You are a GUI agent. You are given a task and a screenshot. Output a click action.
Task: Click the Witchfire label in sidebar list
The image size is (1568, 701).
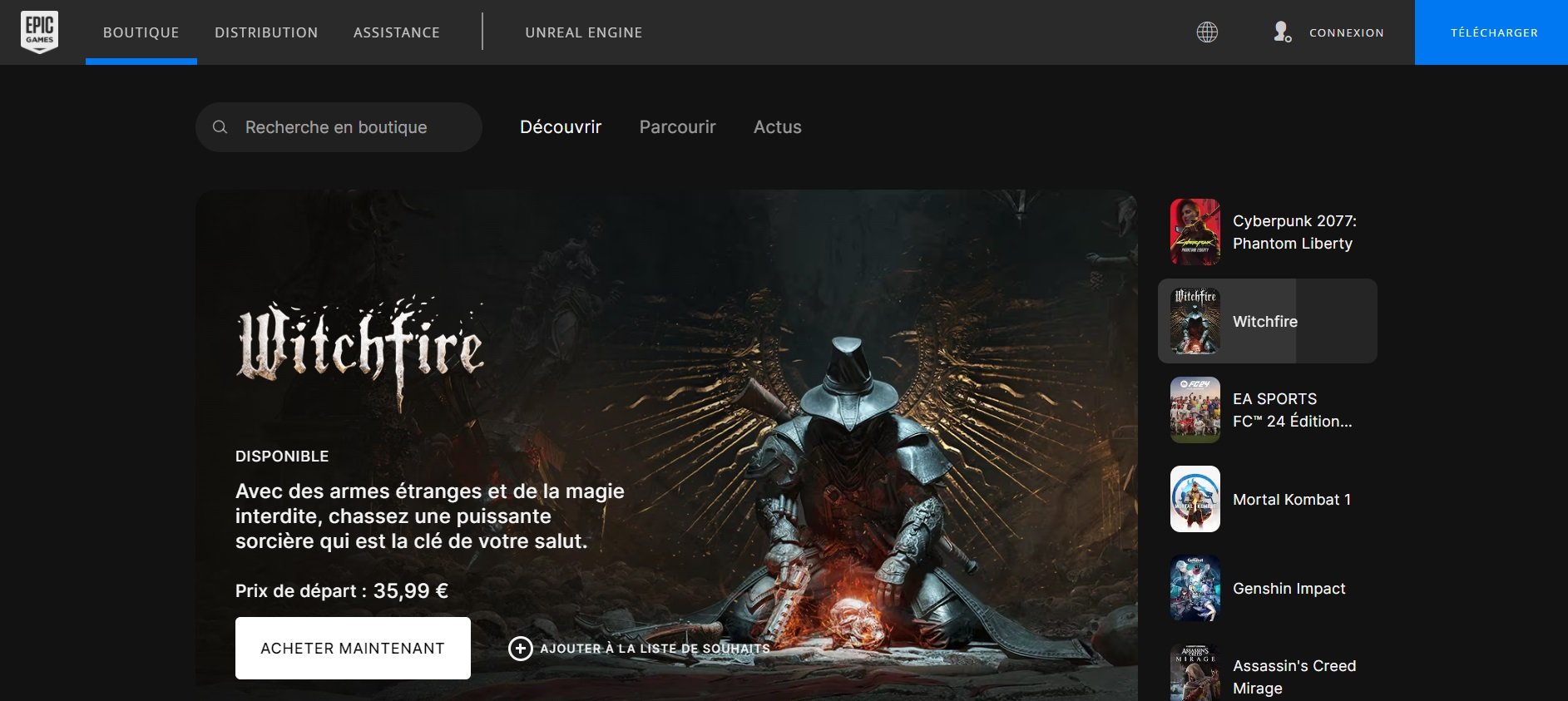tap(1265, 321)
